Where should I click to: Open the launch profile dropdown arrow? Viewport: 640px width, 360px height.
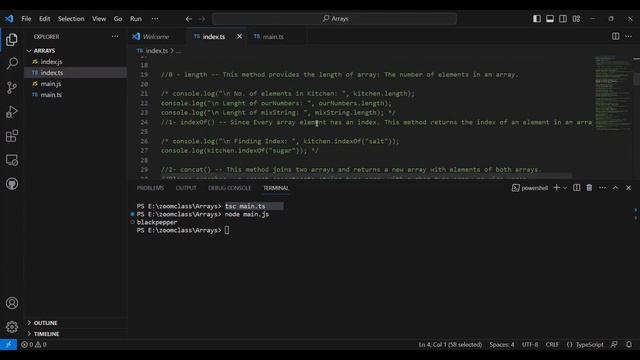(x=565, y=188)
